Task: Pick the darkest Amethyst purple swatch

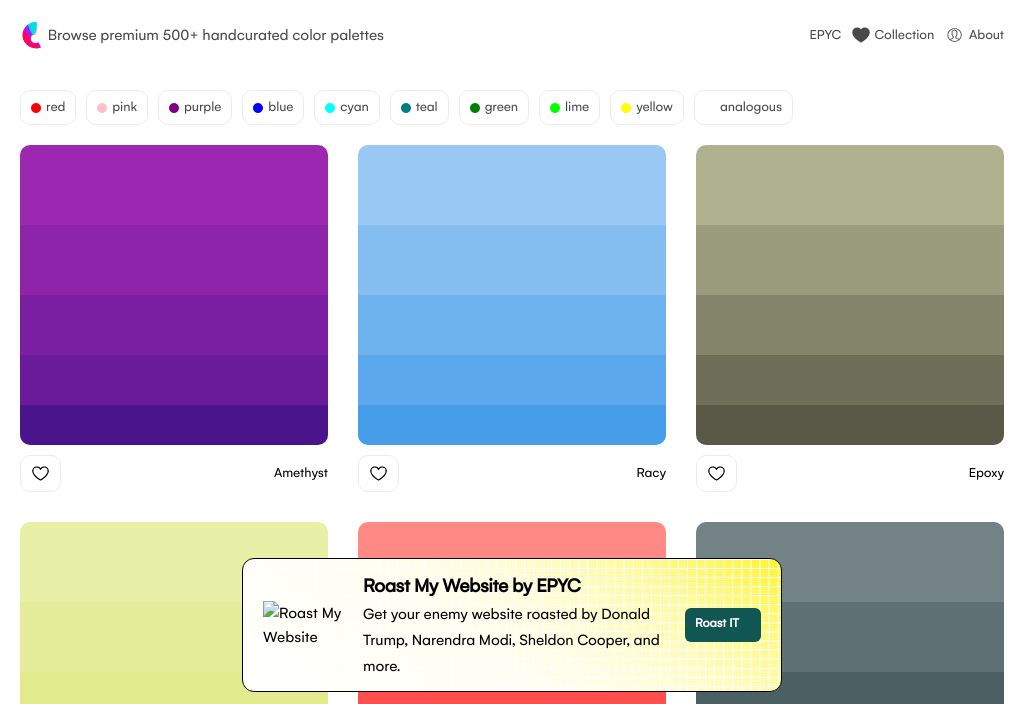Action: [174, 424]
